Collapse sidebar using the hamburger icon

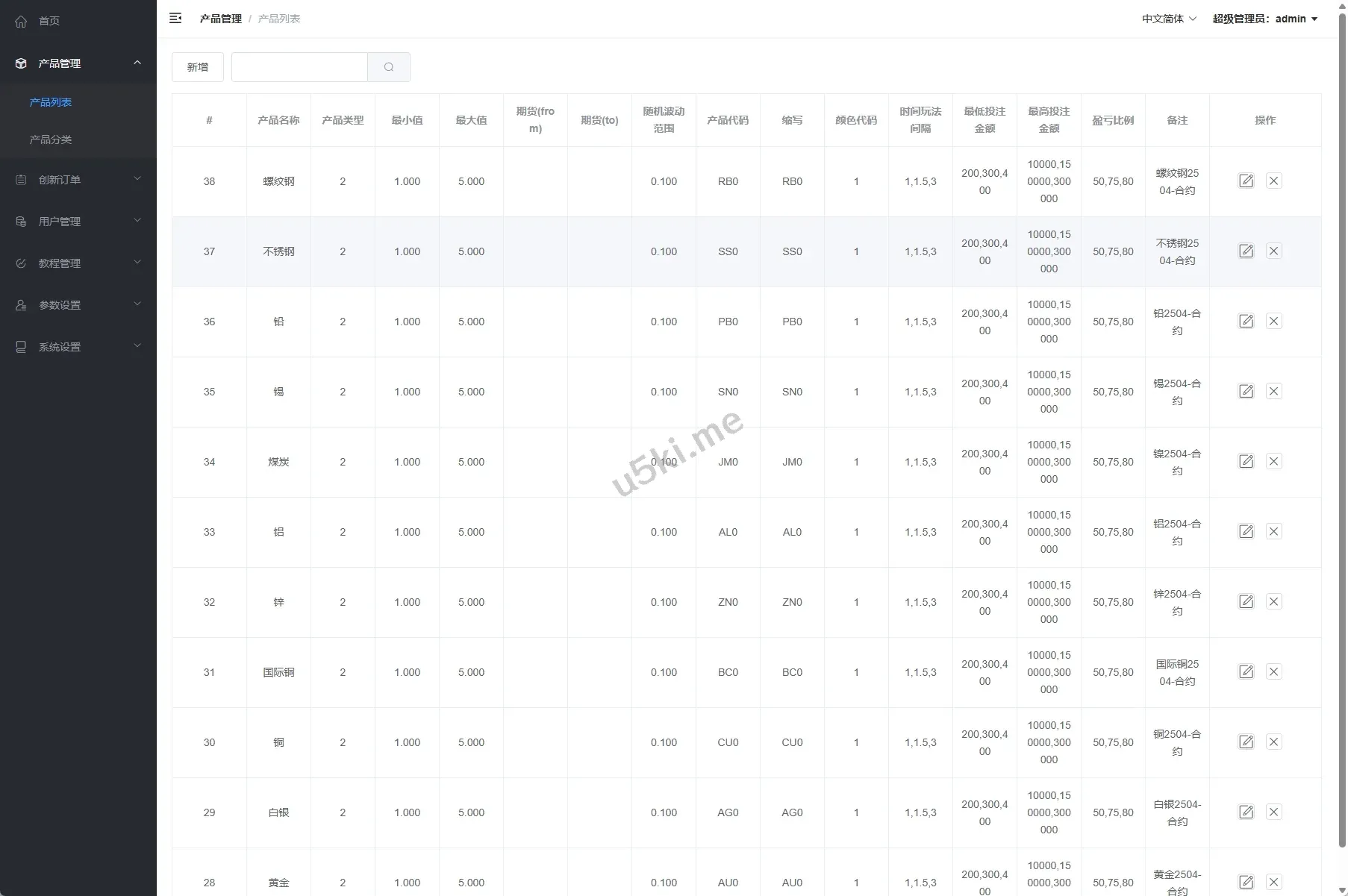[175, 19]
